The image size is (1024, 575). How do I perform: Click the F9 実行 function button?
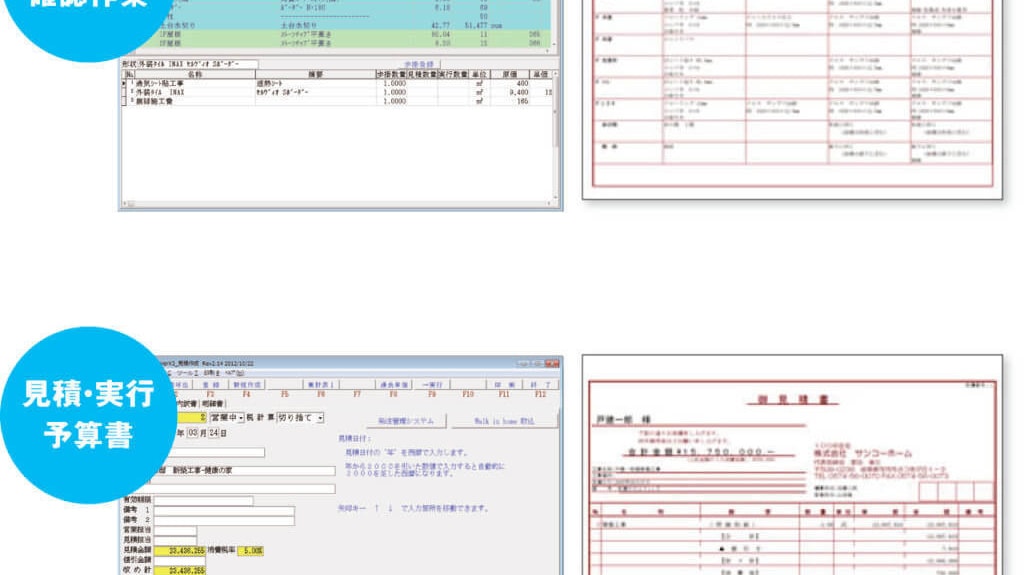pos(429,385)
